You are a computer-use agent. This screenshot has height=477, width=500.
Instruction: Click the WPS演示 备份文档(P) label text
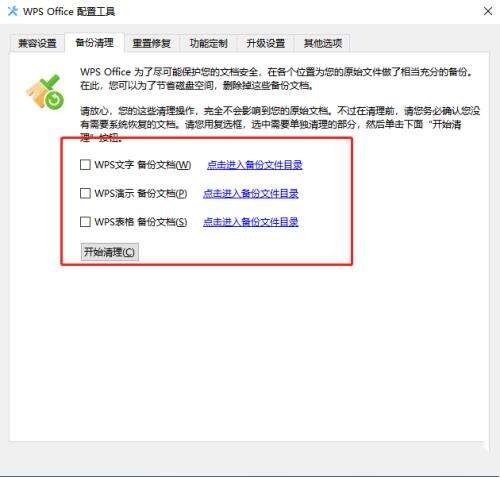[x=141, y=193]
